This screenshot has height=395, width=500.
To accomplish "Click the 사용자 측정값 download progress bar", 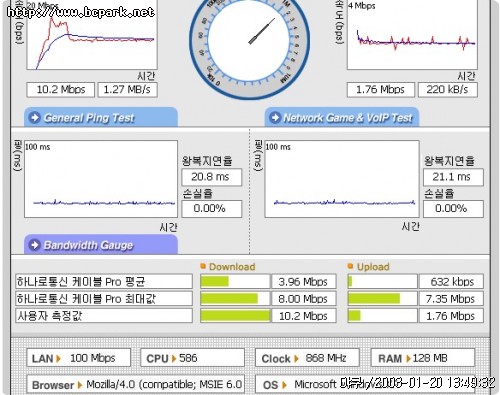I will point(235,316).
